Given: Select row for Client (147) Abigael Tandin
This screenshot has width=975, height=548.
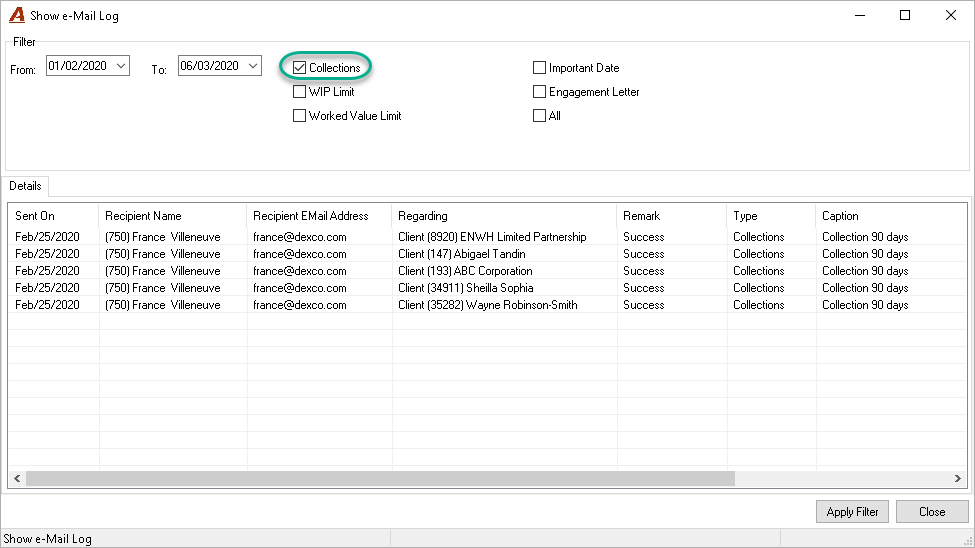Looking at the screenshot, I should 488,254.
